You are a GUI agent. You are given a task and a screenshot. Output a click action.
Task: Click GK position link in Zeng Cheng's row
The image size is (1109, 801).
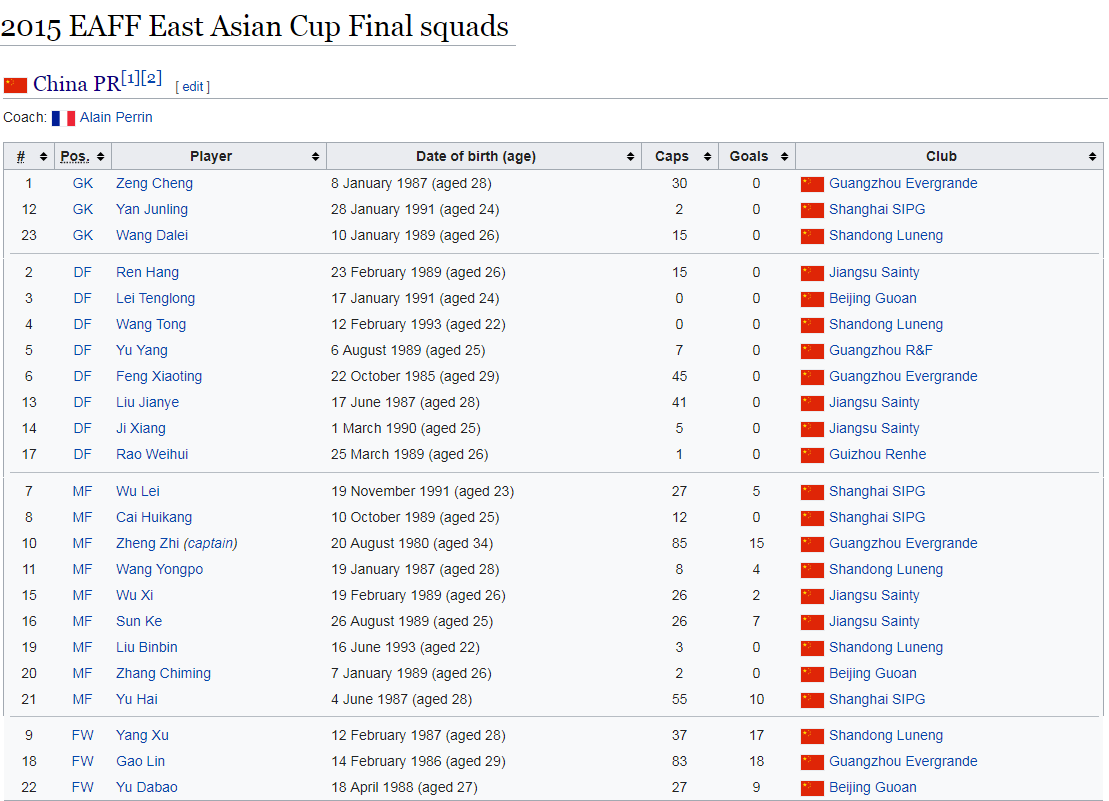[83, 183]
